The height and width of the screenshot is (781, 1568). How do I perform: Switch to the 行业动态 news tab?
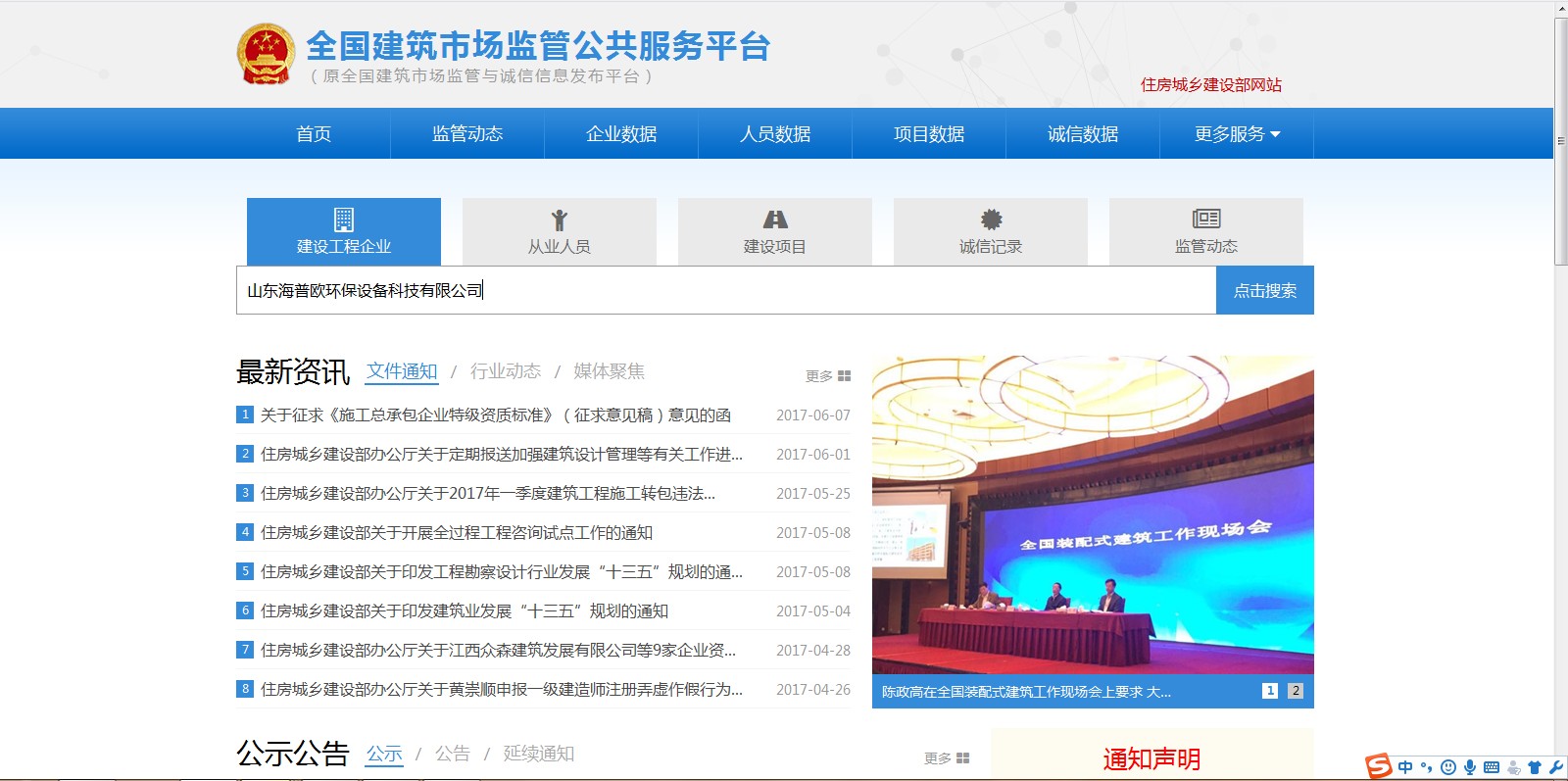[x=506, y=371]
